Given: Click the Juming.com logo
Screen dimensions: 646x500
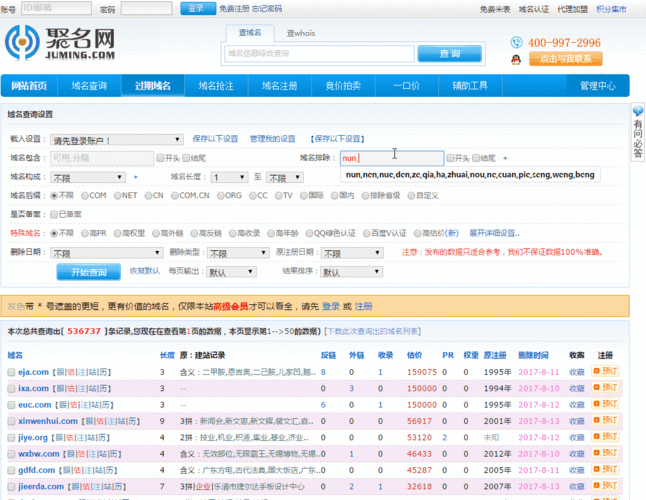Looking at the screenshot, I should coord(60,43).
